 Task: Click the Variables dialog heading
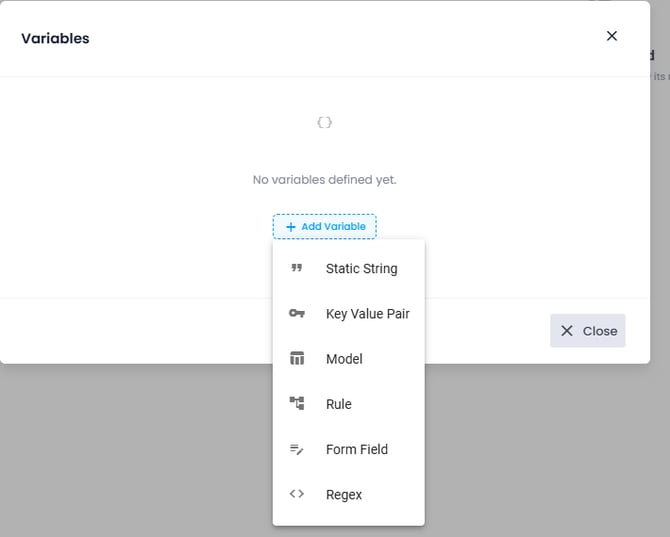click(55, 38)
